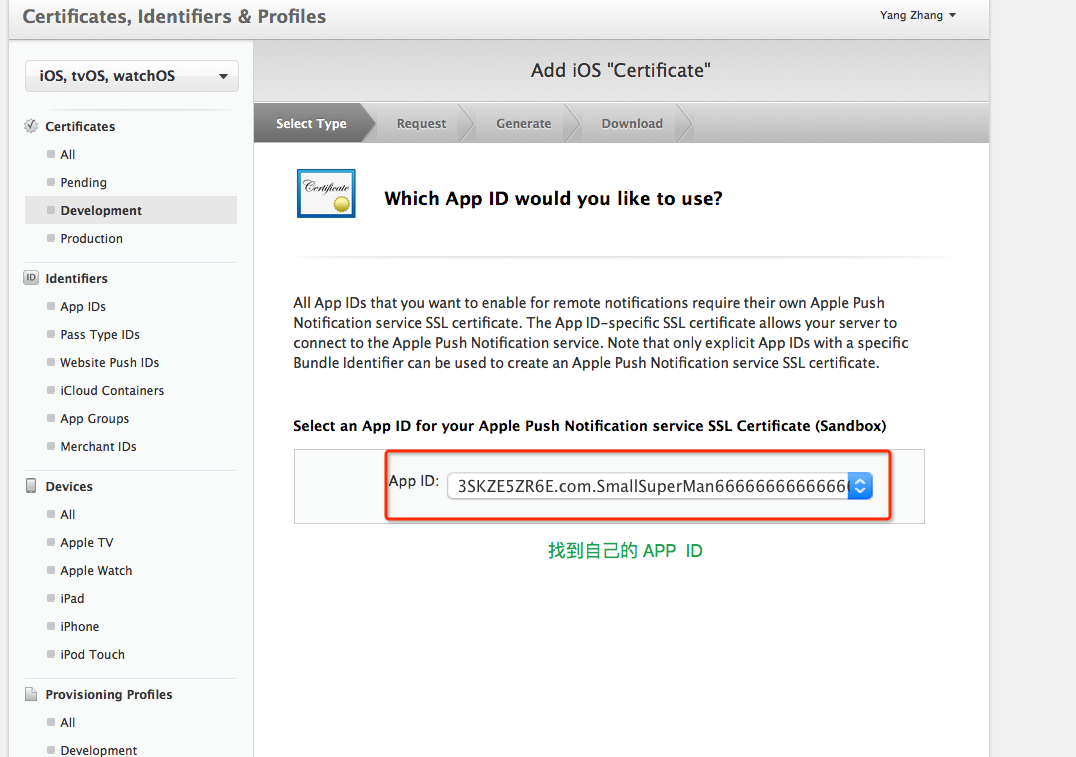
Task: Select the Download step
Action: pos(632,124)
